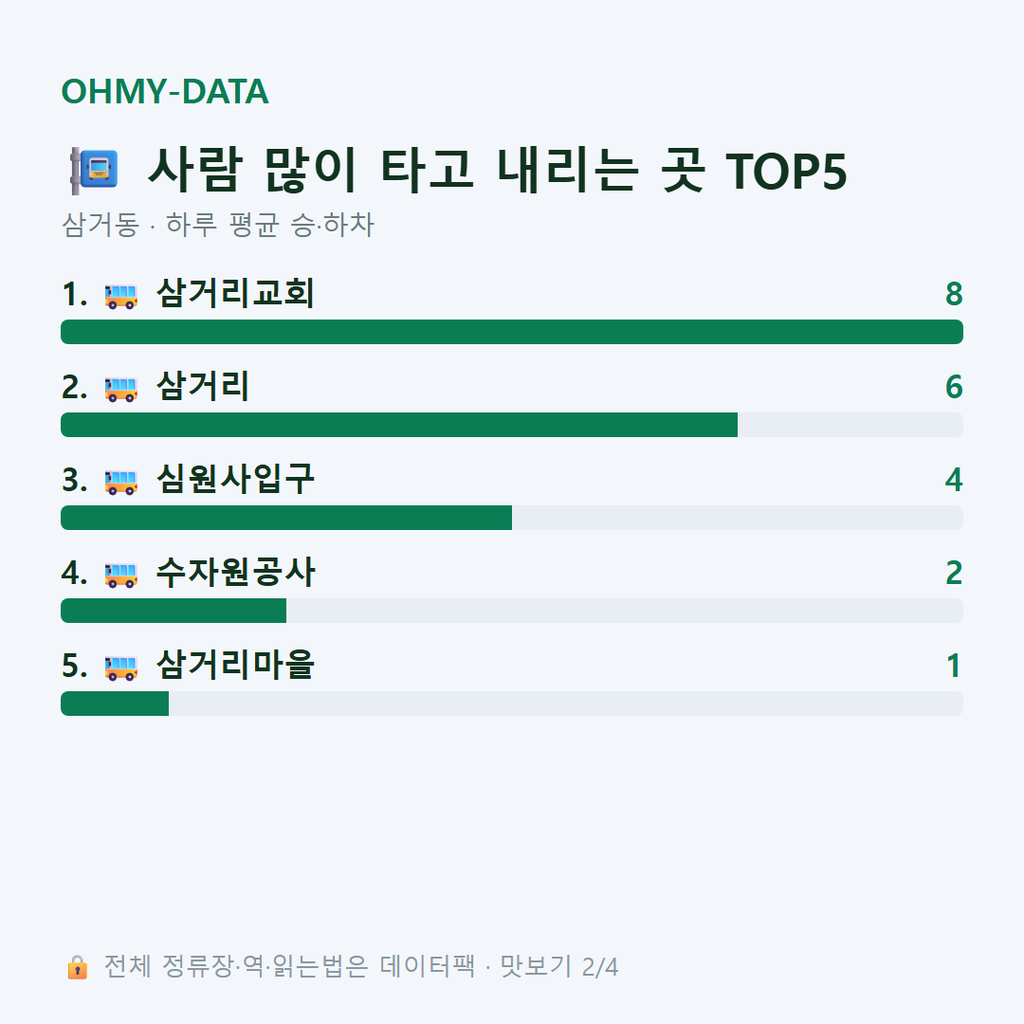Click the OHMY-DATA brand label
The height and width of the screenshot is (1024, 1024).
pos(165,91)
